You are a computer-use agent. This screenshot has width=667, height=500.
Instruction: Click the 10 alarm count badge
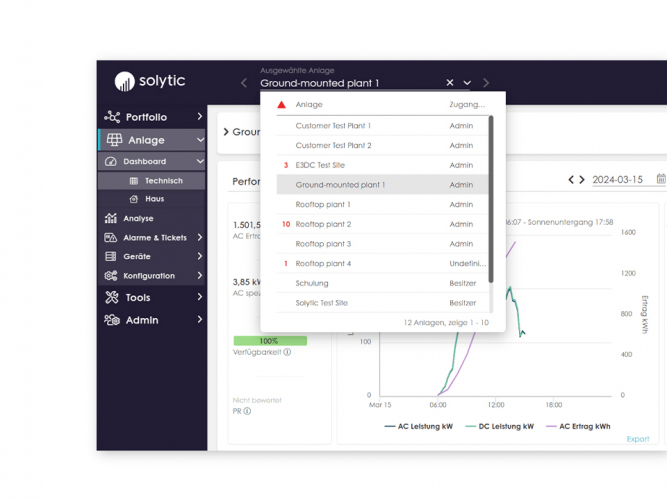tap(286, 224)
